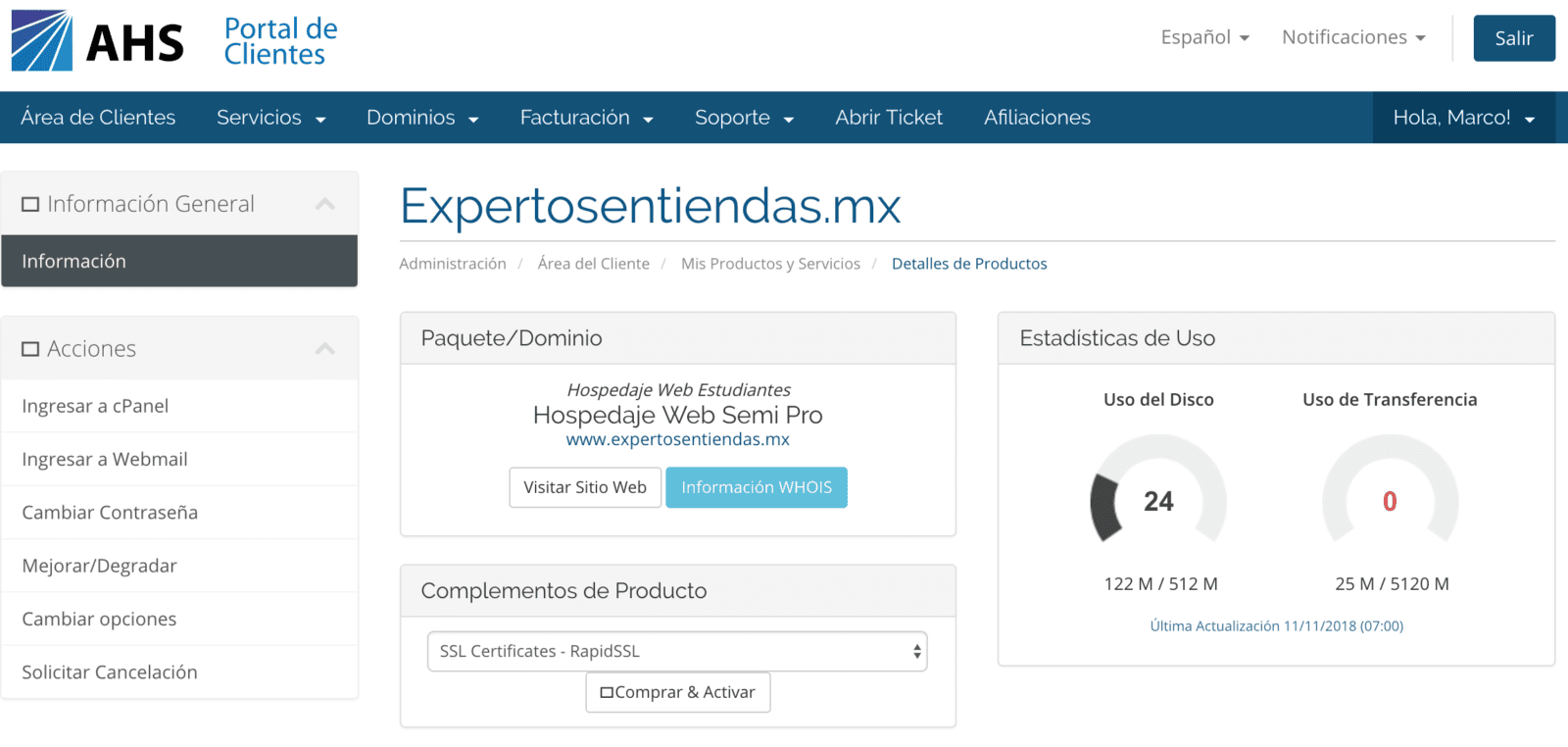Viewport: 1568px width, 747px height.
Task: Click the AHS logo
Action: click(97, 40)
